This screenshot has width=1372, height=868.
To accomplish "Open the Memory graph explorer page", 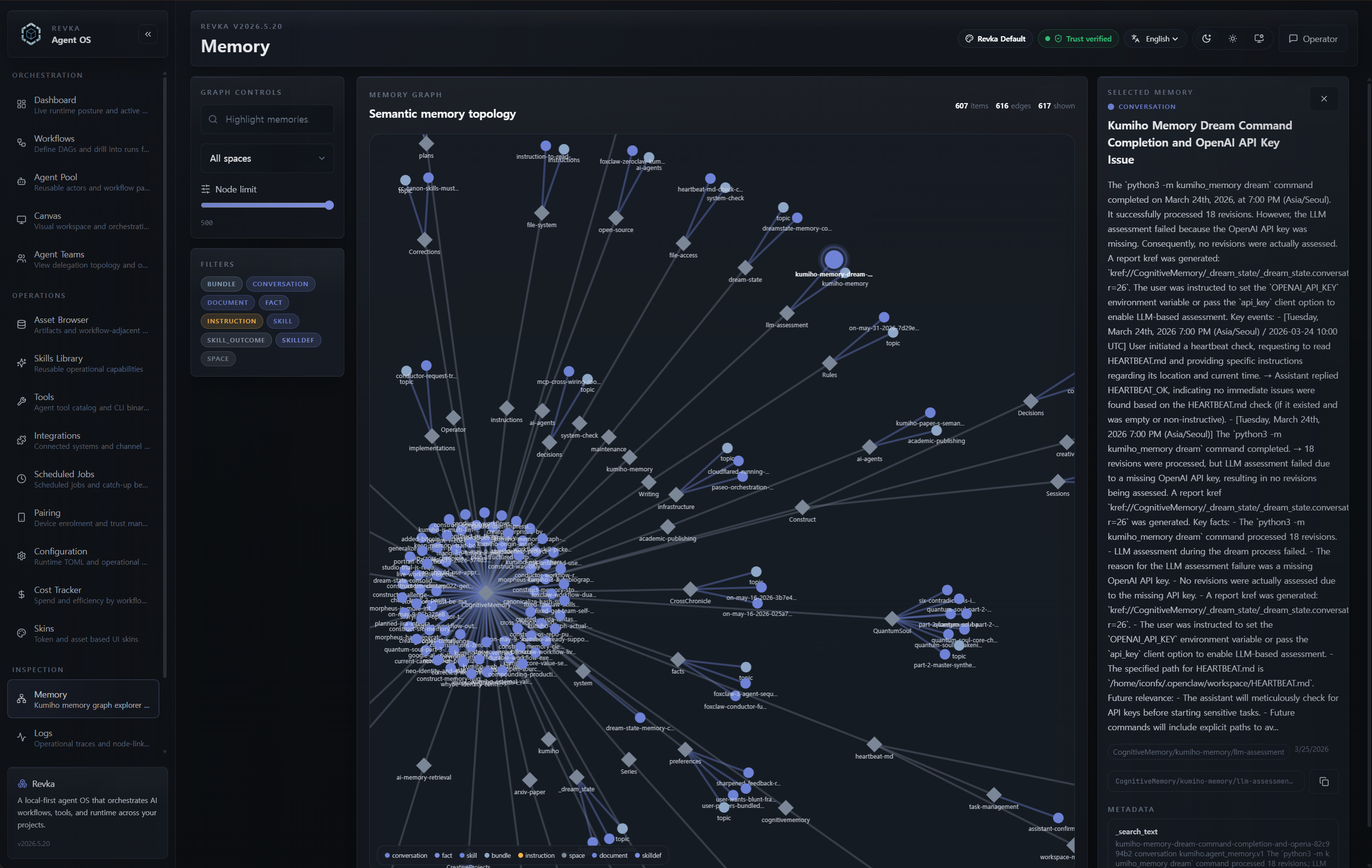I will coord(83,699).
